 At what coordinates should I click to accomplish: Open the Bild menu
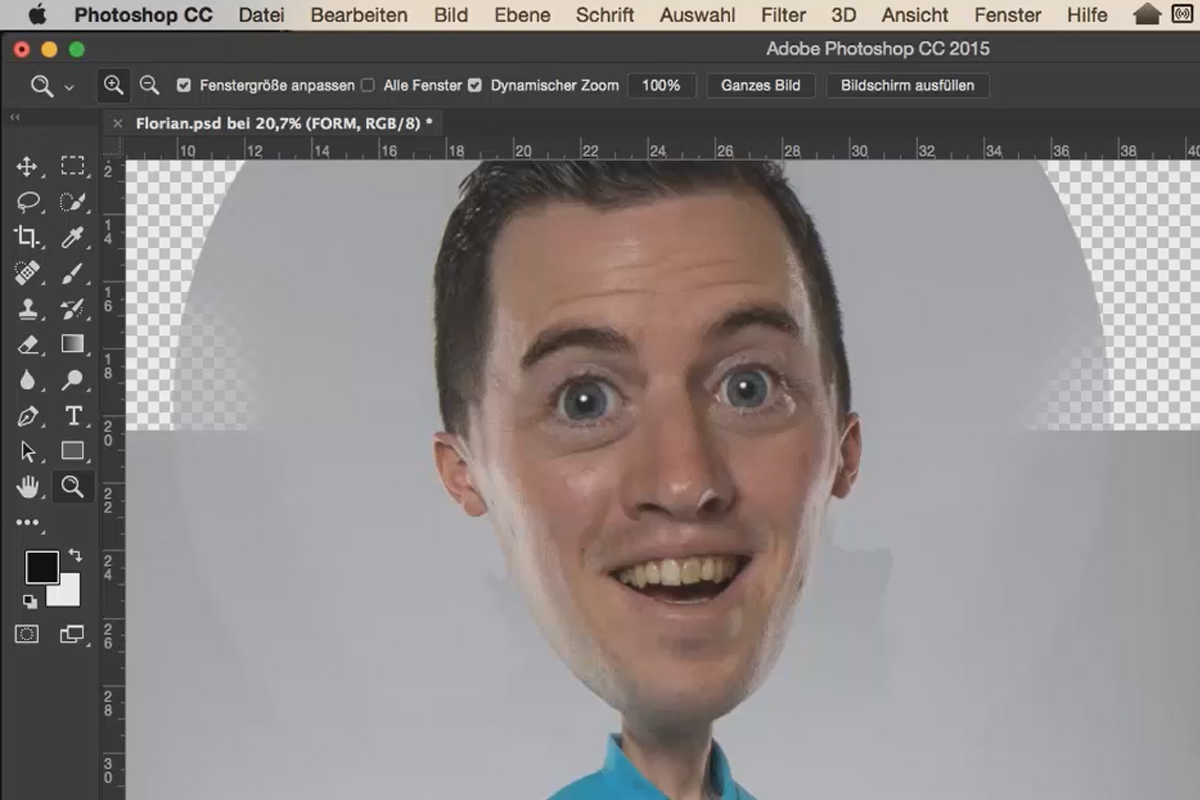(451, 15)
